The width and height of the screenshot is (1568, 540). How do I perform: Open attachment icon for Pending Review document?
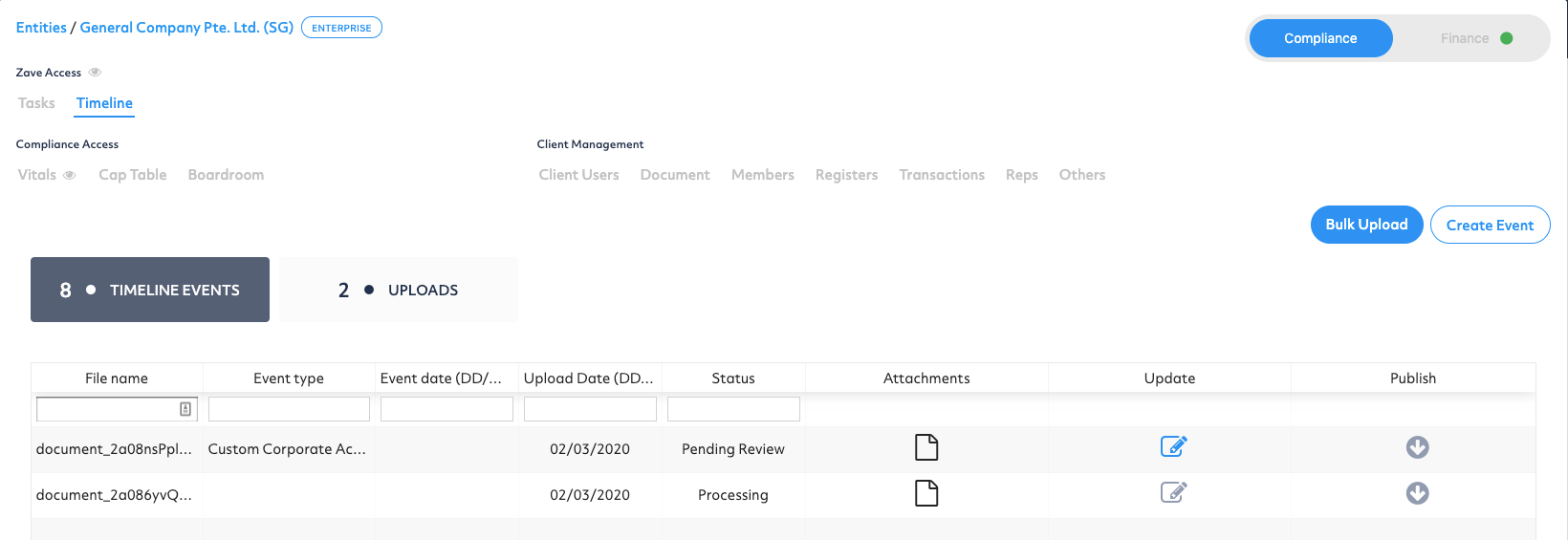(x=926, y=447)
